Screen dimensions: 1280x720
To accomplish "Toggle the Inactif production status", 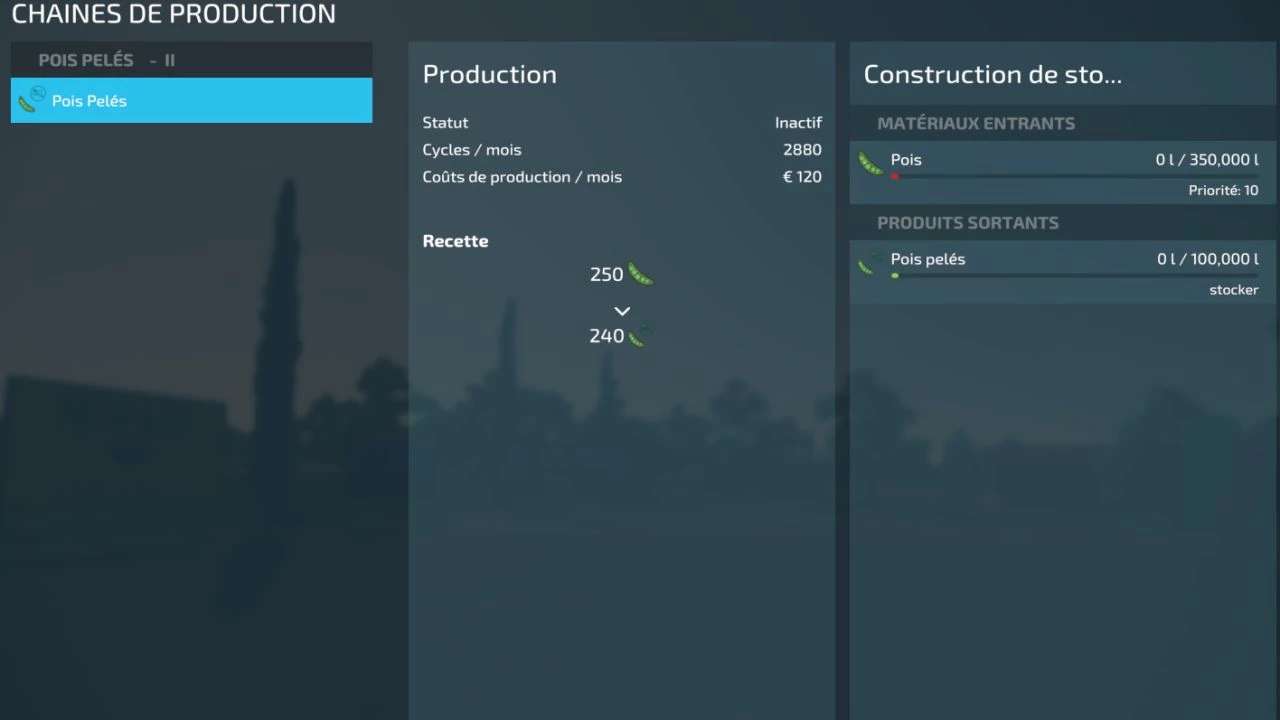I will point(797,123).
